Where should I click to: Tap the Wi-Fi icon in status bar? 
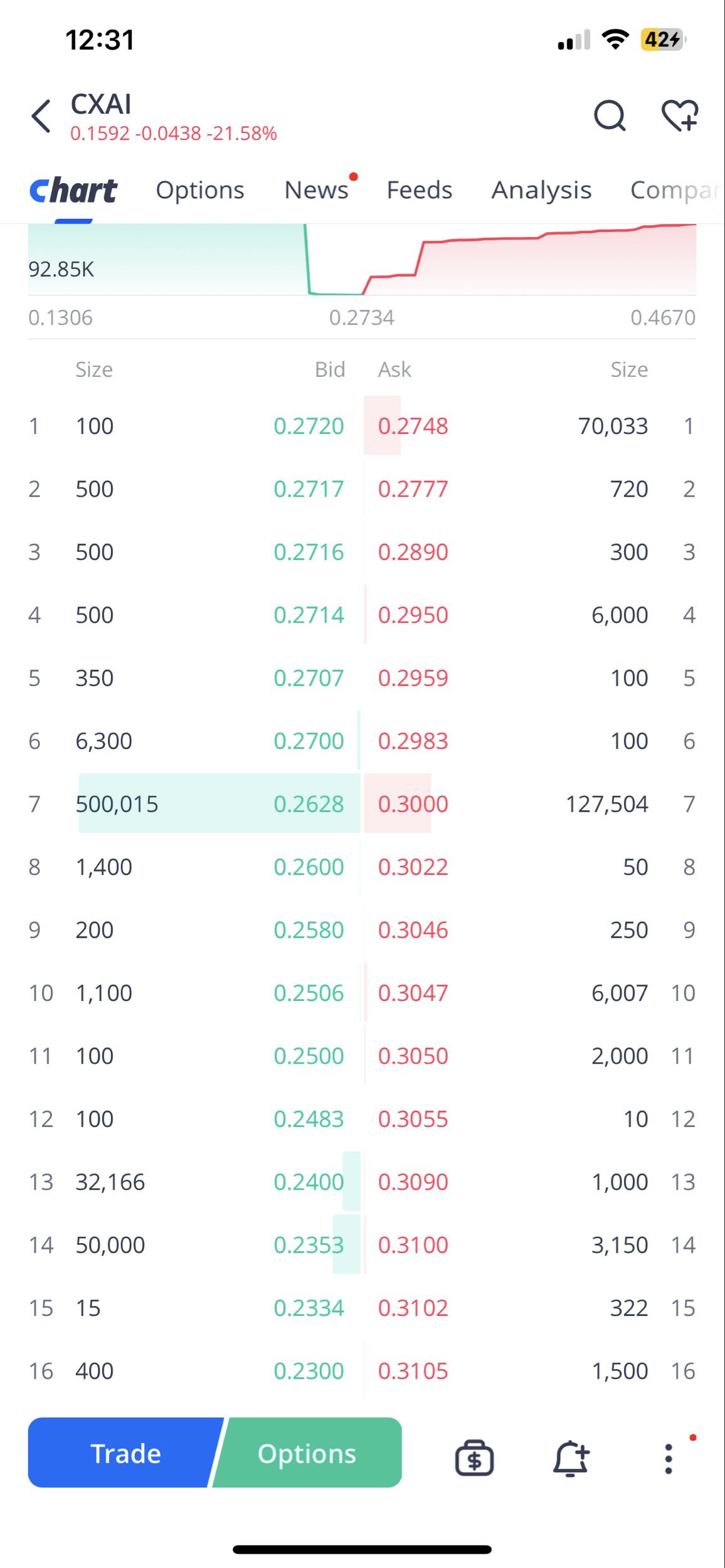[615, 40]
